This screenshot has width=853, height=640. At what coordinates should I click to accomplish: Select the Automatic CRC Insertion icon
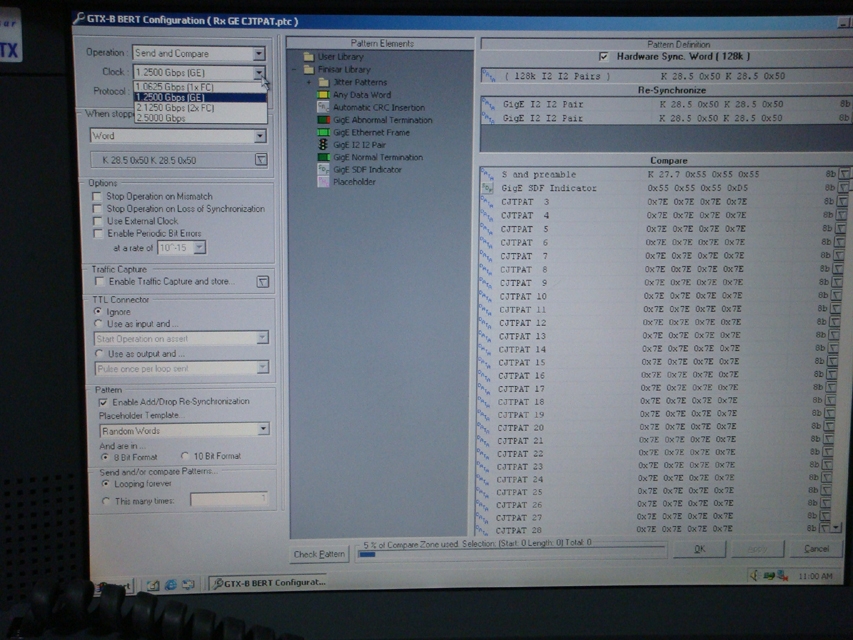pyautogui.click(x=323, y=107)
